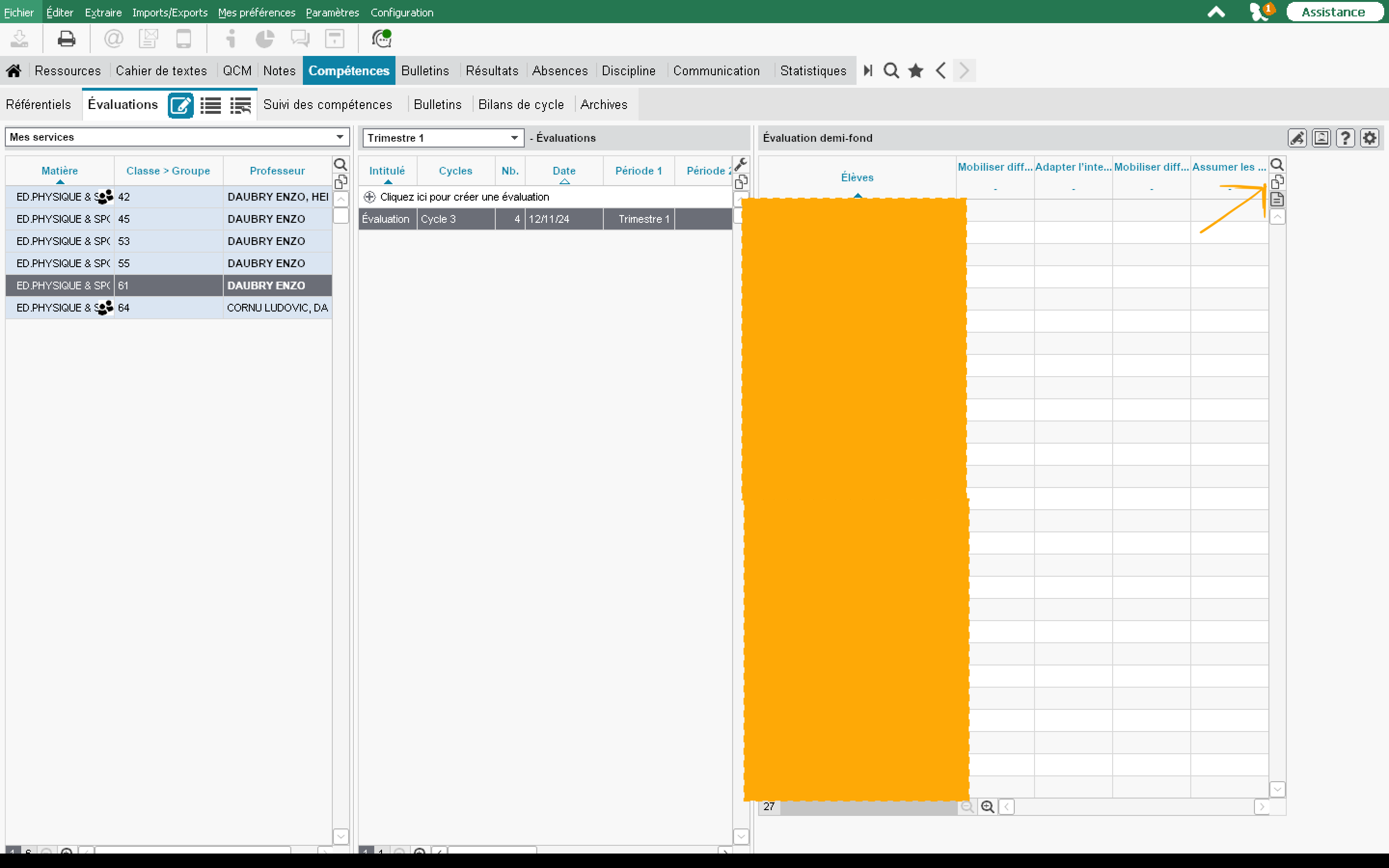Click the tablet device toolbar icon
This screenshot has width=1389, height=868.
tap(183, 39)
